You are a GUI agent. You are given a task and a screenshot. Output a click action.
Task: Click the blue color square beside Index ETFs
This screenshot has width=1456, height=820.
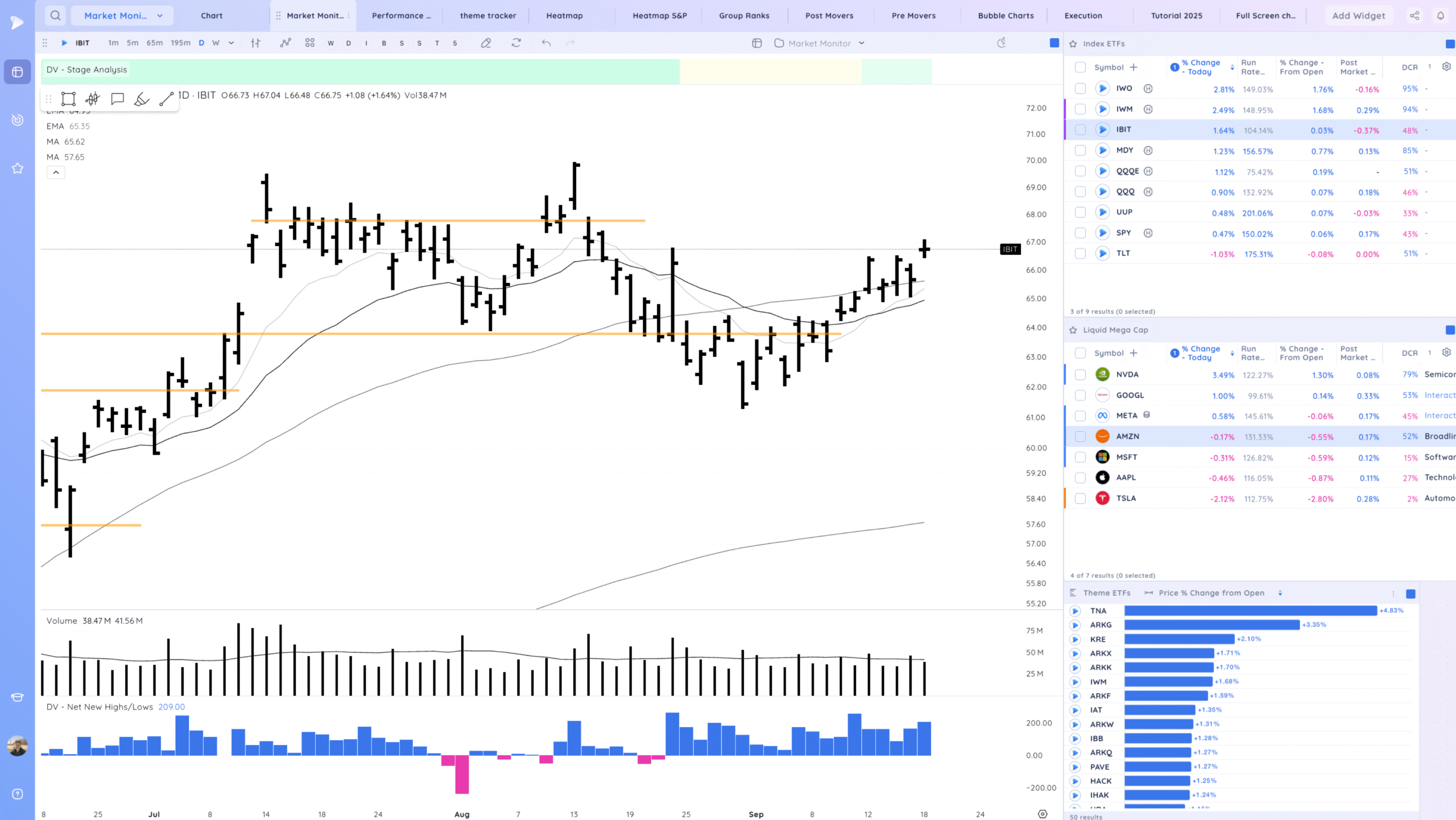click(x=1450, y=44)
